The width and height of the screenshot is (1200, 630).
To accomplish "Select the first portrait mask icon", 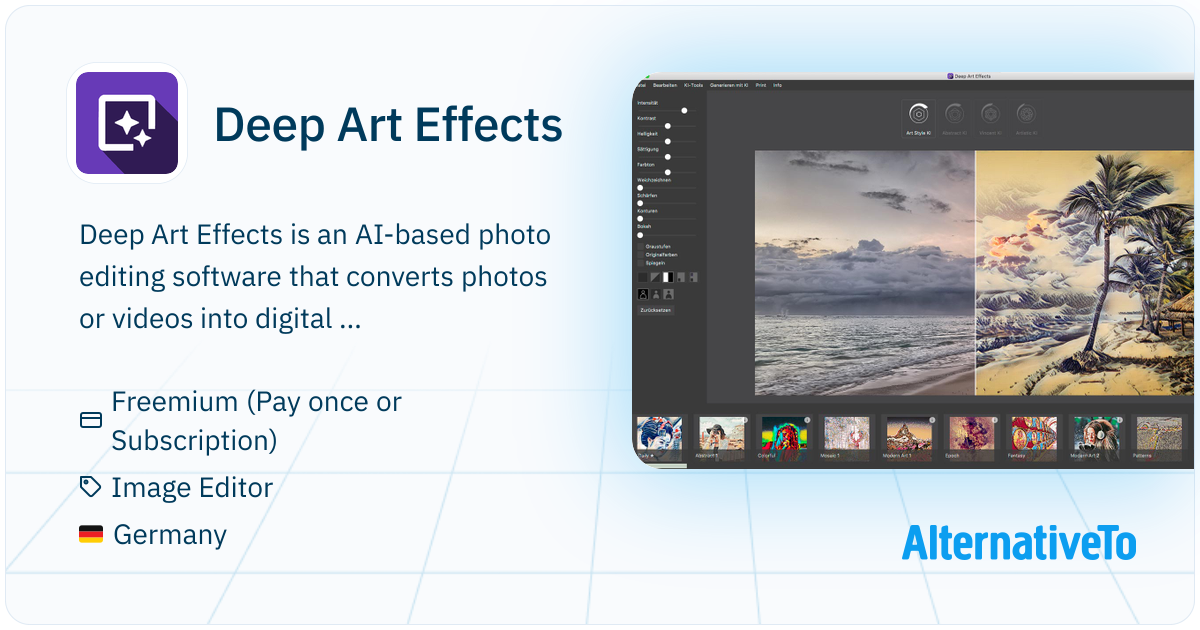I will 643,294.
